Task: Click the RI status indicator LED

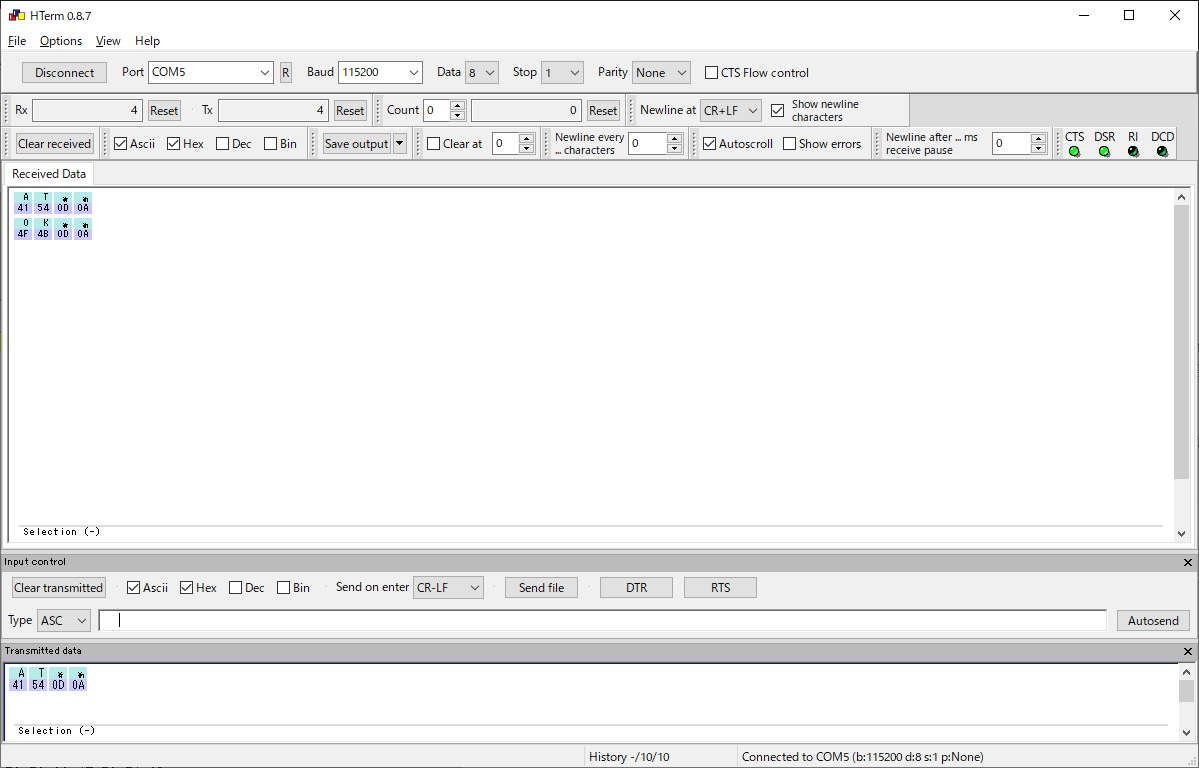Action: [1133, 152]
